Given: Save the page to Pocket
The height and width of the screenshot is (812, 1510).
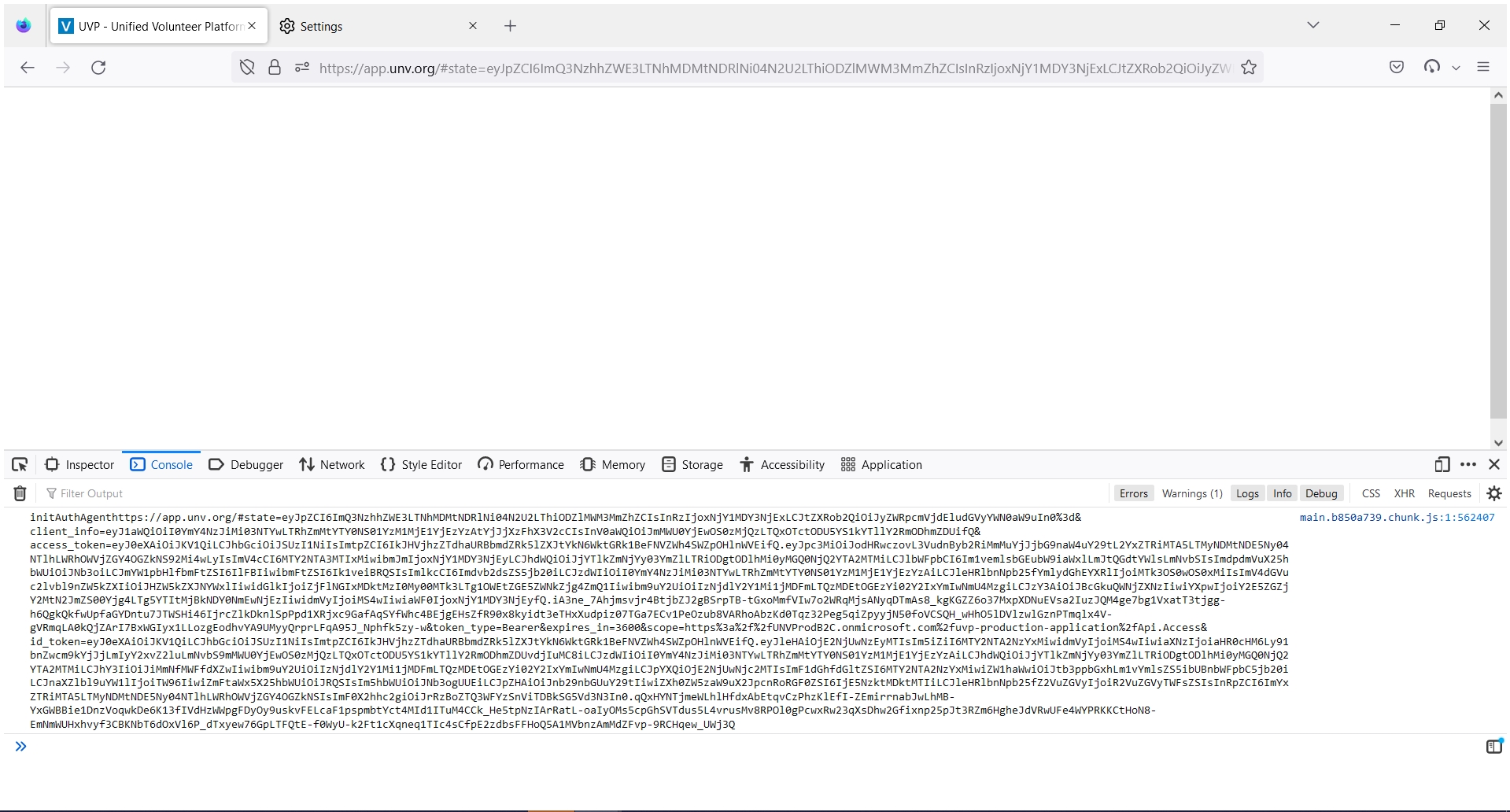Looking at the screenshot, I should pyautogui.click(x=1397, y=67).
